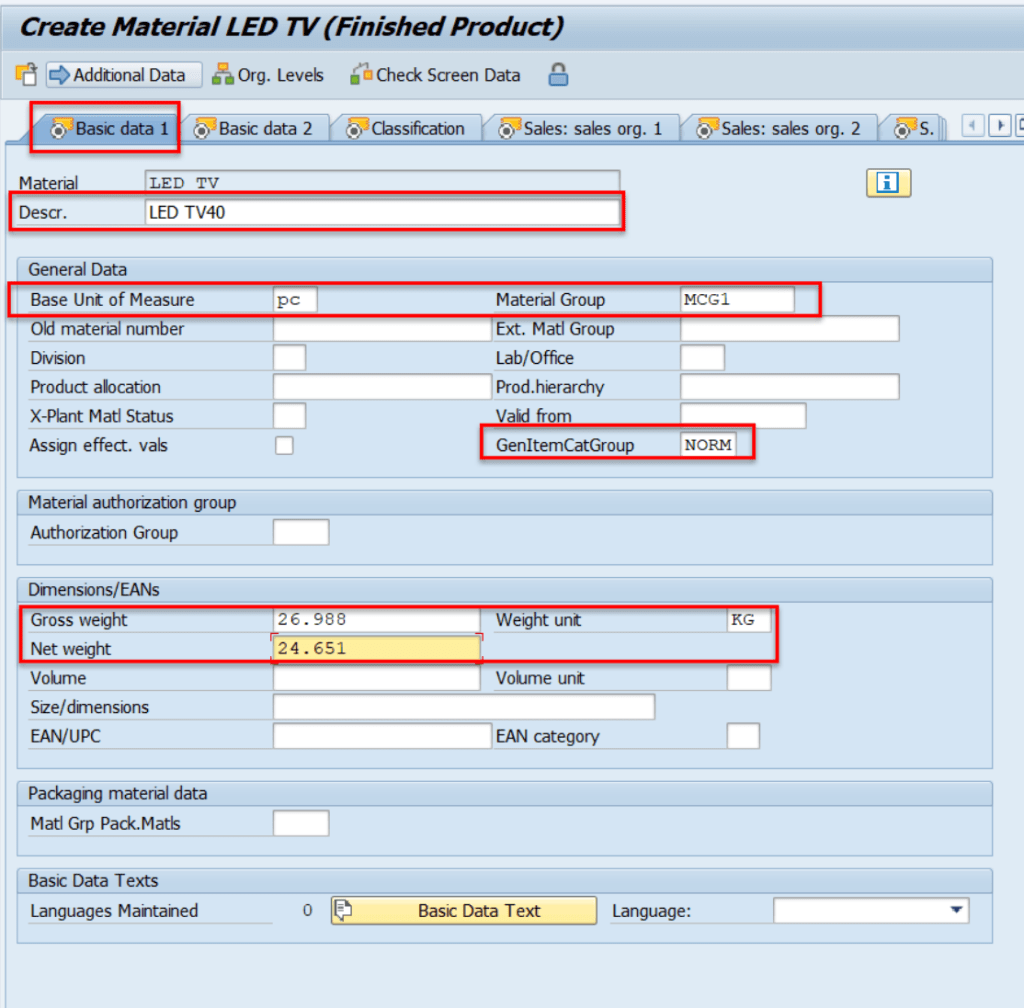
Task: Open Sales: sales org. 2 tab
Action: coord(779,129)
